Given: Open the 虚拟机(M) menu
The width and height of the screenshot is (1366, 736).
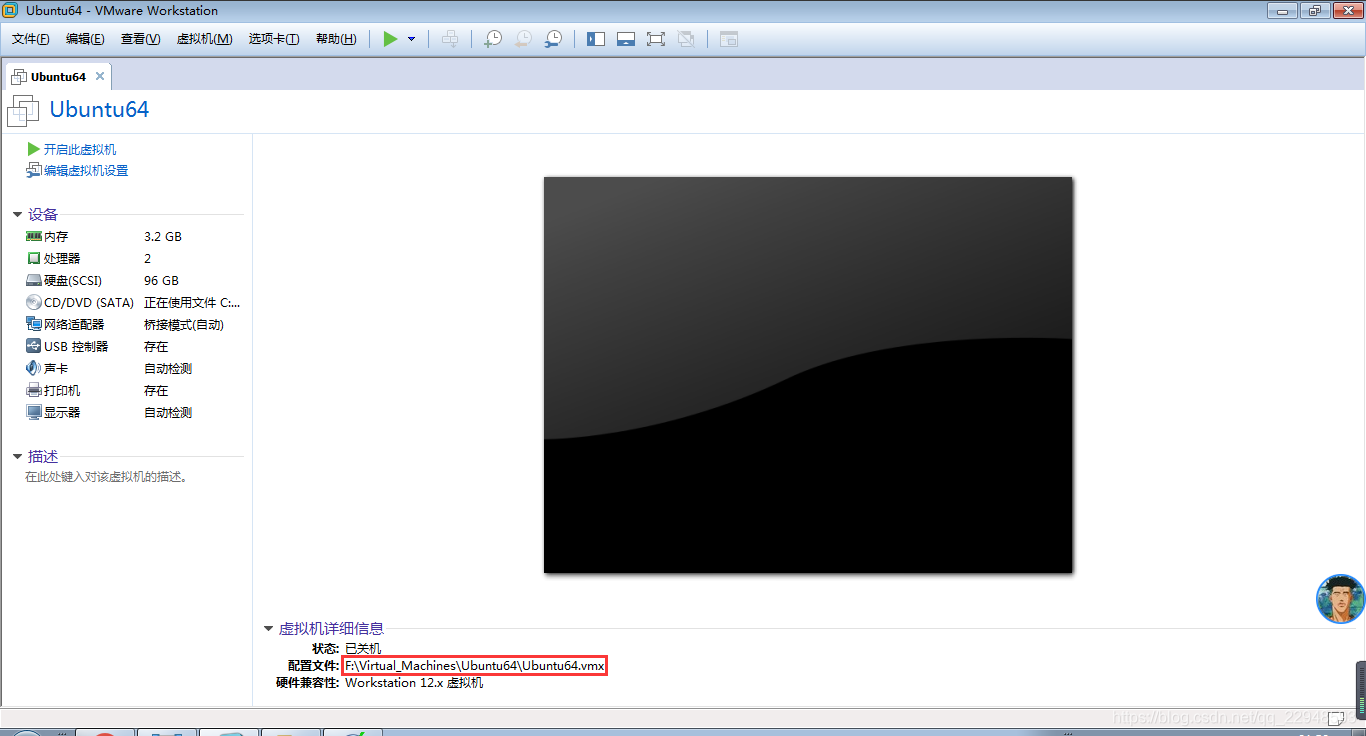Looking at the screenshot, I should [204, 39].
